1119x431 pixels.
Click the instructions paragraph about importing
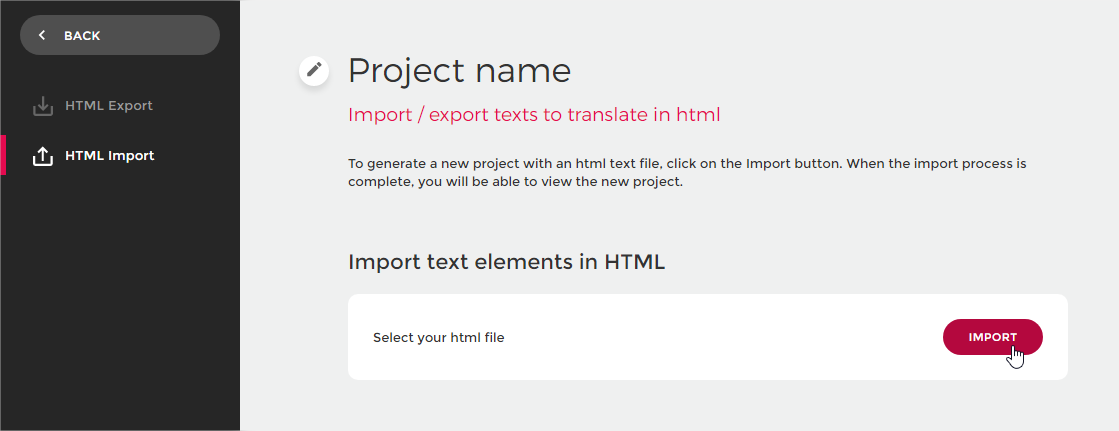pos(687,173)
